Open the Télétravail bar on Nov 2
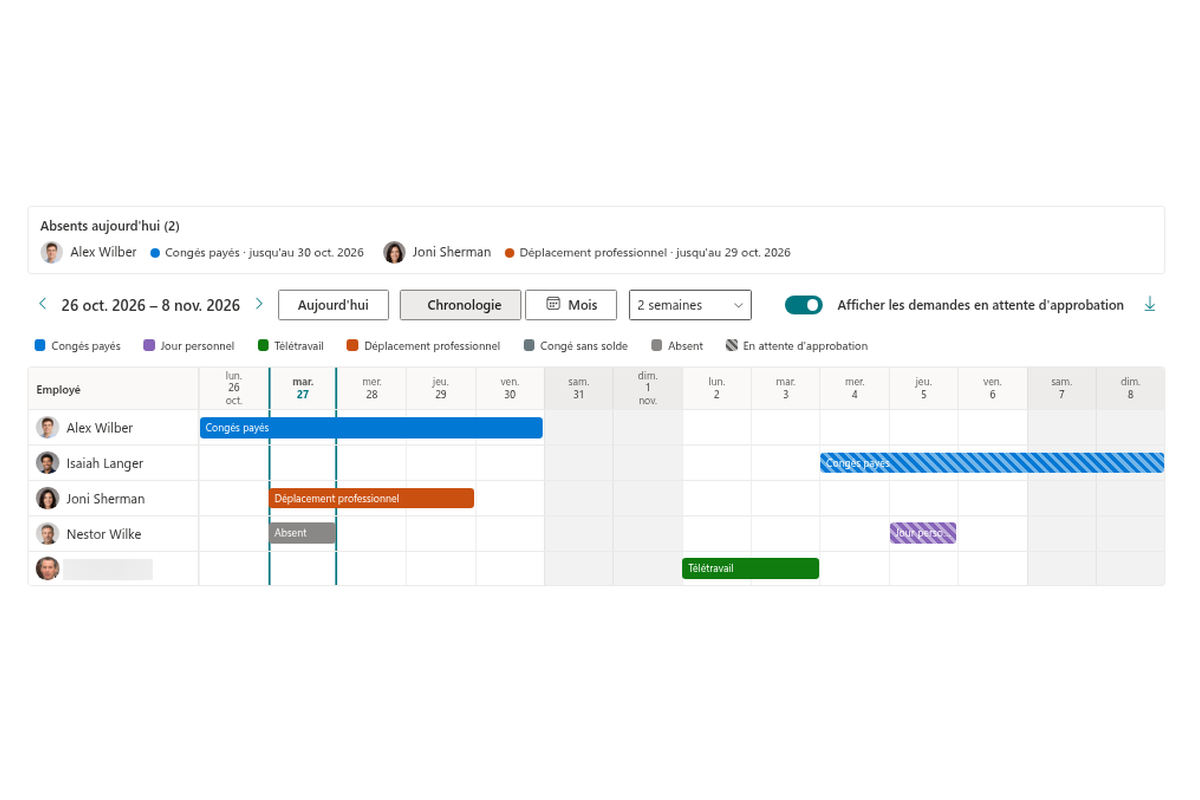Screen dimensions: 1200x800 click(751, 568)
